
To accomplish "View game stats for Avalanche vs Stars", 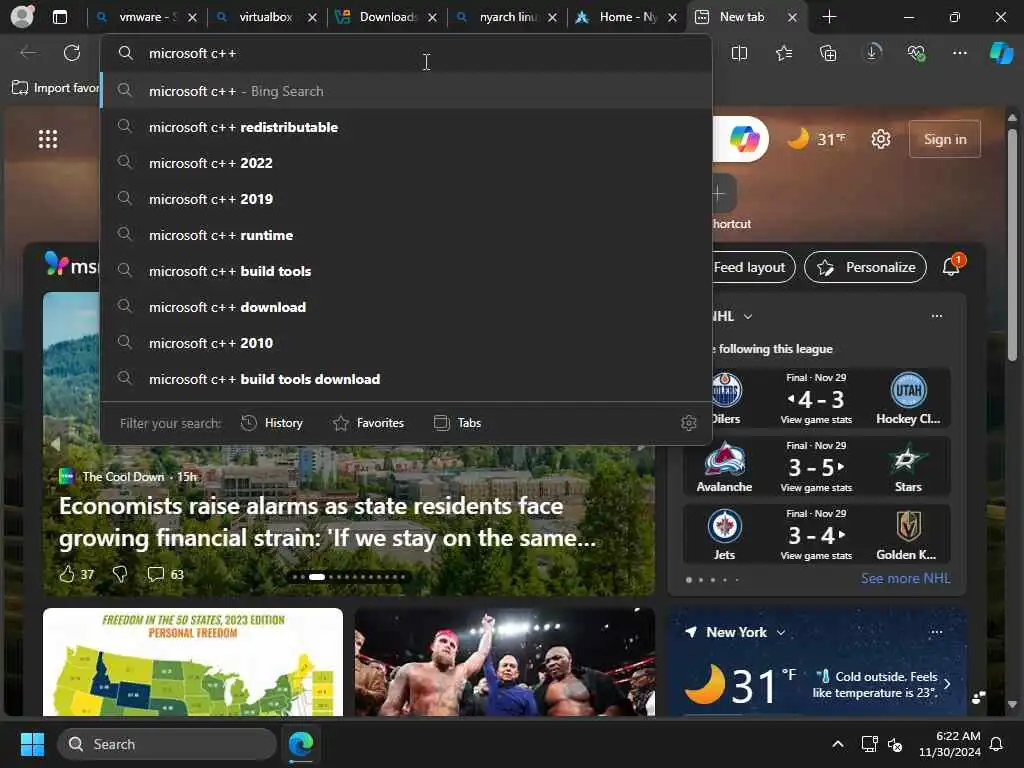I will coord(816,487).
